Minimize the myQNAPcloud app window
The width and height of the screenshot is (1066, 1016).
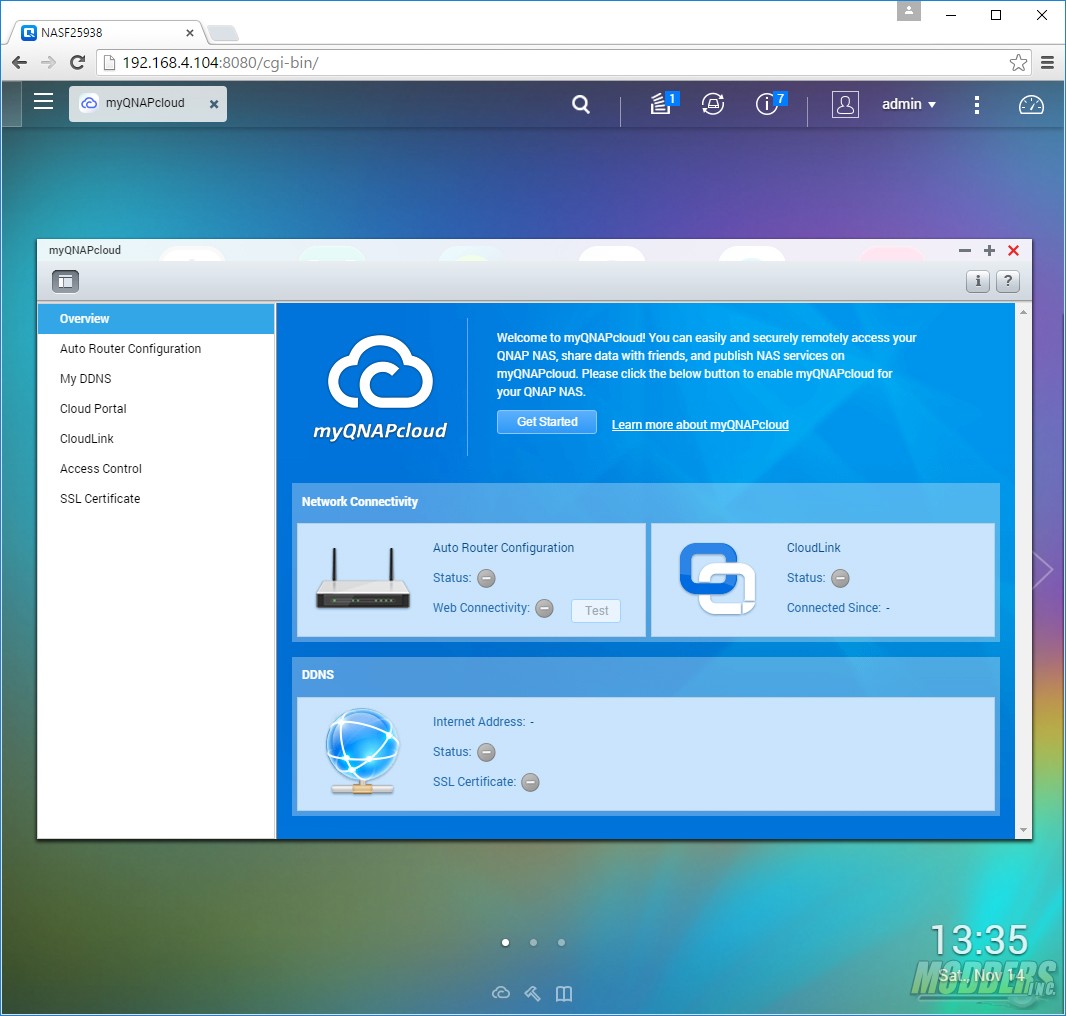pyautogui.click(x=964, y=250)
